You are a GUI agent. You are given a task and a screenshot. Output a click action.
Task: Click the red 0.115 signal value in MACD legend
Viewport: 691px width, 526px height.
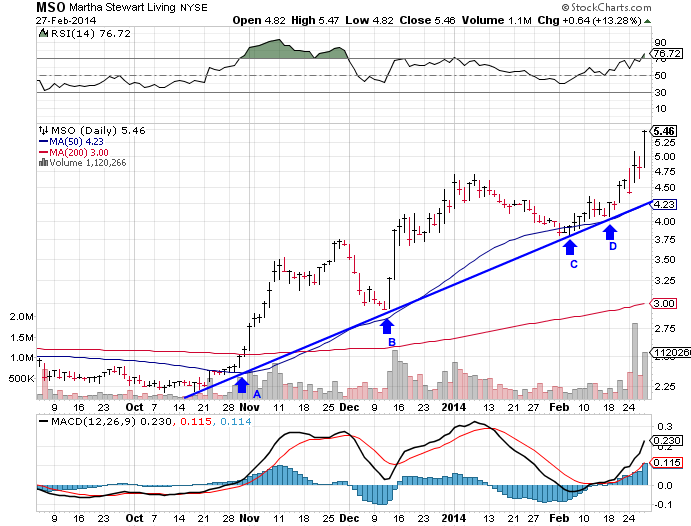pyautogui.click(x=196, y=422)
